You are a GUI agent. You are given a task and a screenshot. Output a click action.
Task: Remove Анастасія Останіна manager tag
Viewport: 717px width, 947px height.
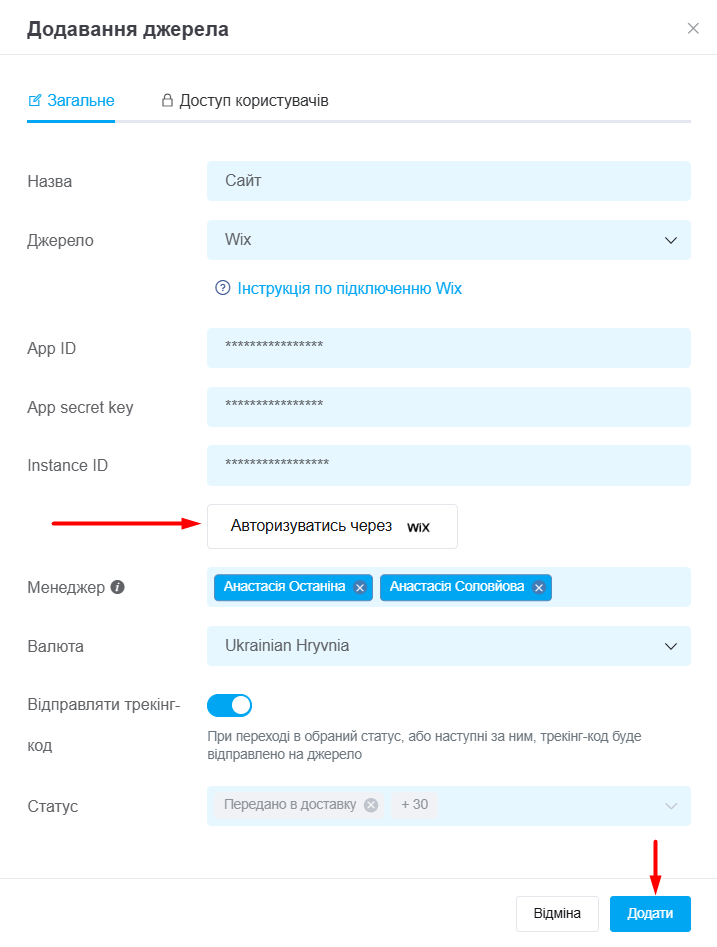360,588
